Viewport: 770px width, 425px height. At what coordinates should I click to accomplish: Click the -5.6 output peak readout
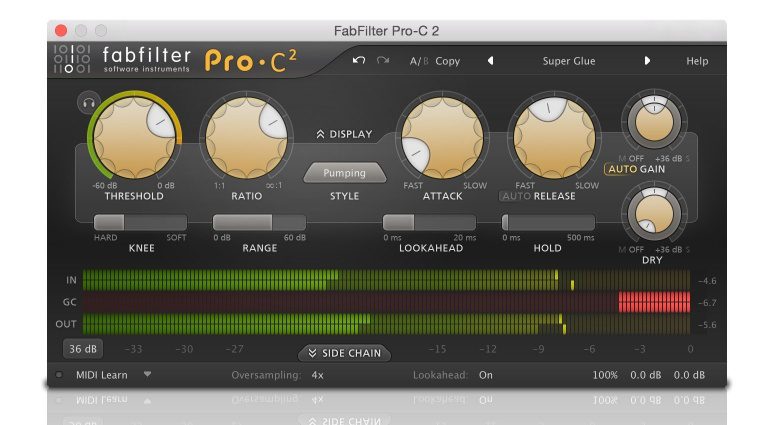pyautogui.click(x=707, y=325)
